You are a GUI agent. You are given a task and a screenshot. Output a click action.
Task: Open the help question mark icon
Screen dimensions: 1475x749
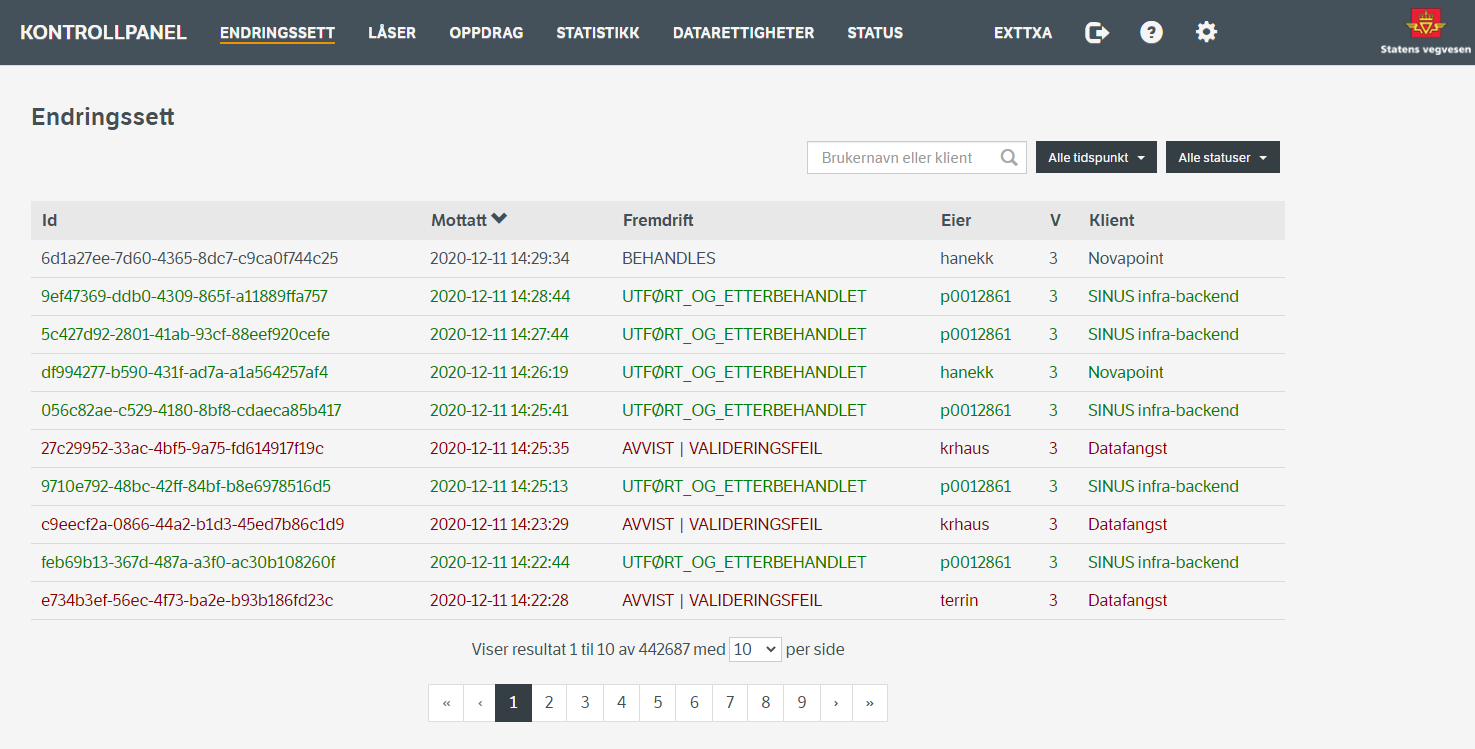click(1151, 33)
